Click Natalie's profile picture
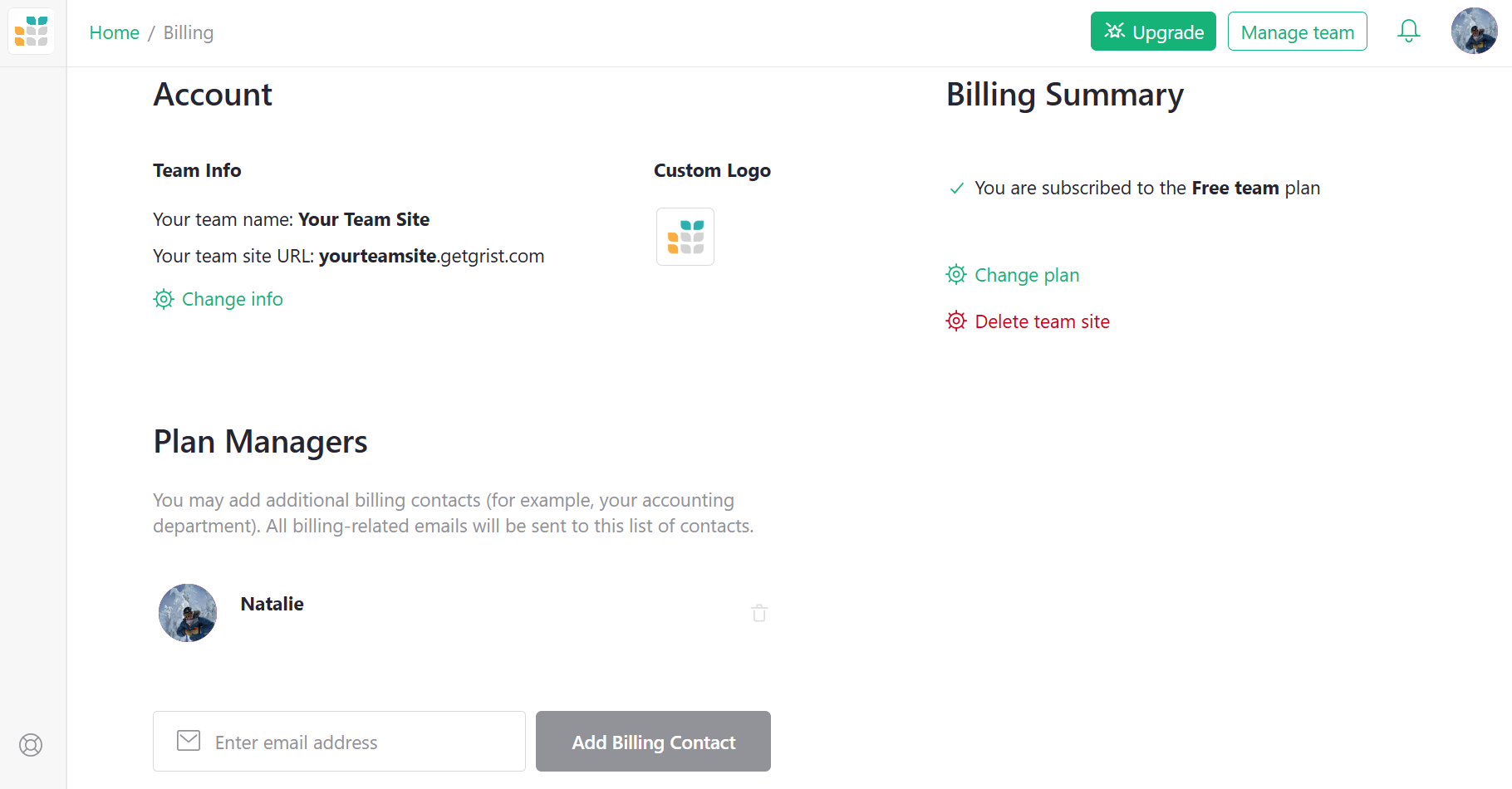The width and height of the screenshot is (1512, 789). (x=188, y=613)
